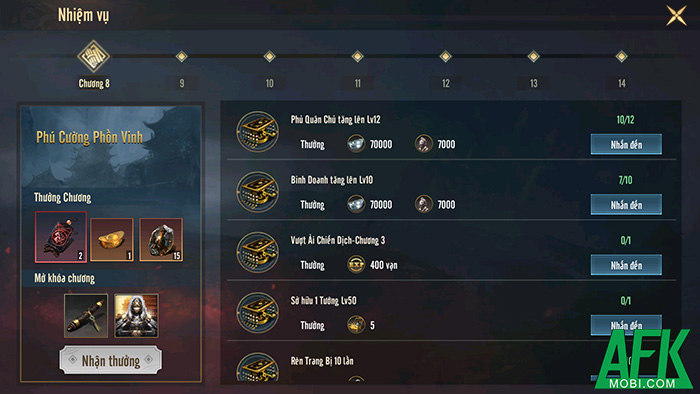Select the red talisman reward item
Screen dimensions: 700x394
[61, 237]
